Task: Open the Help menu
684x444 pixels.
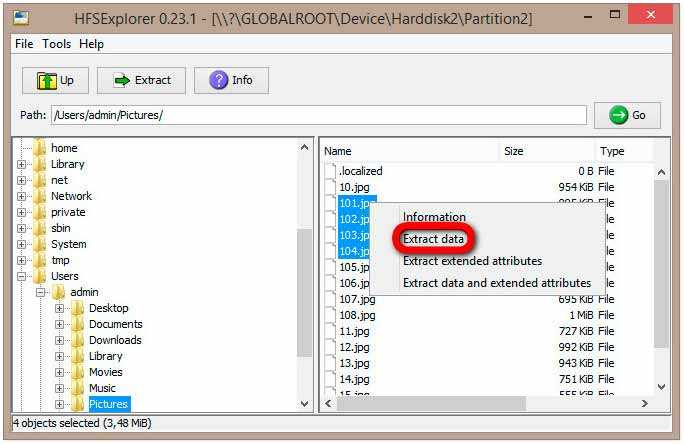Action: [x=92, y=44]
